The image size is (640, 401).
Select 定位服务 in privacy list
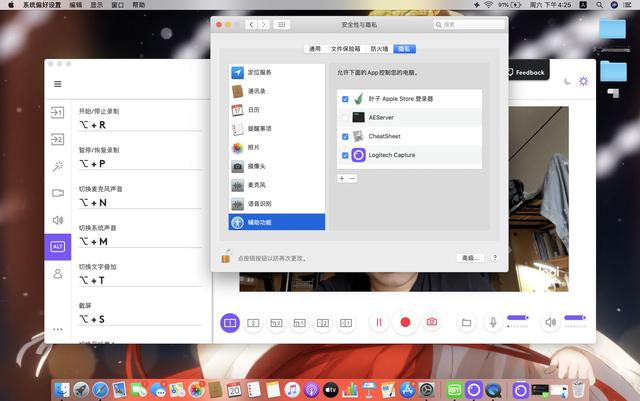tap(277, 72)
